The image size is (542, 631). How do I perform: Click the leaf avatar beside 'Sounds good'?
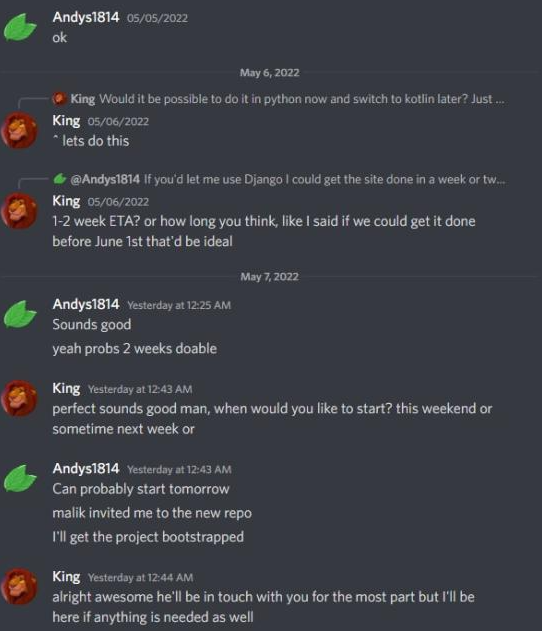pos(20,314)
